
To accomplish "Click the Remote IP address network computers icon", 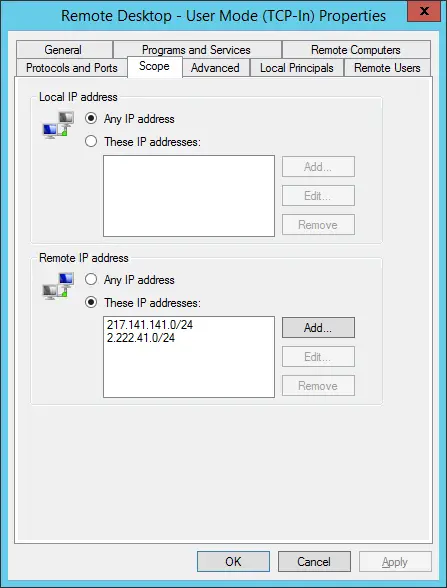I will [58, 286].
